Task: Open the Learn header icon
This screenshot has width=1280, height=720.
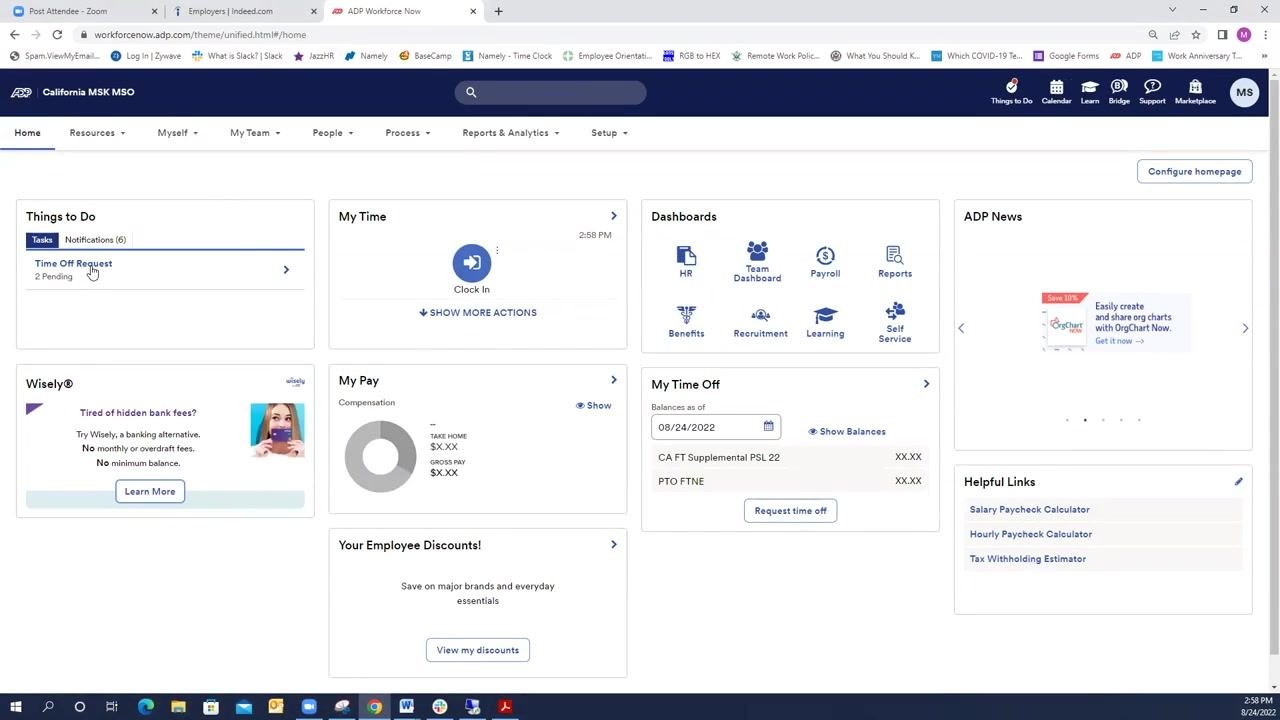Action: click(1090, 92)
